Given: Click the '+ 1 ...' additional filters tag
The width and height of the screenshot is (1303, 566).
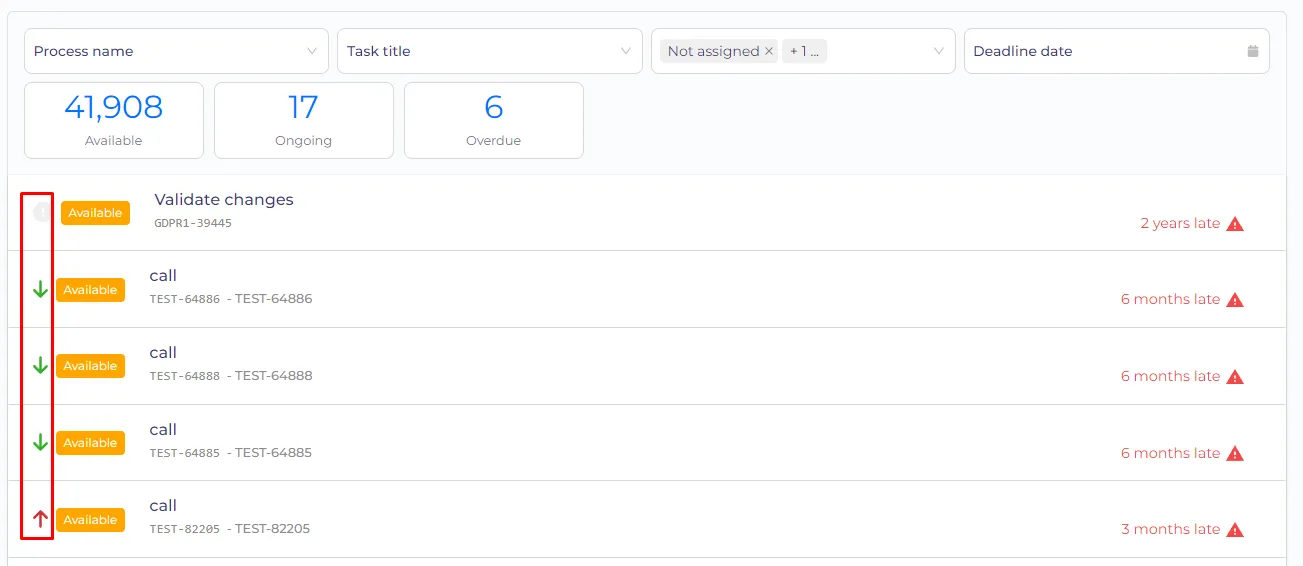Looking at the screenshot, I should click(804, 51).
